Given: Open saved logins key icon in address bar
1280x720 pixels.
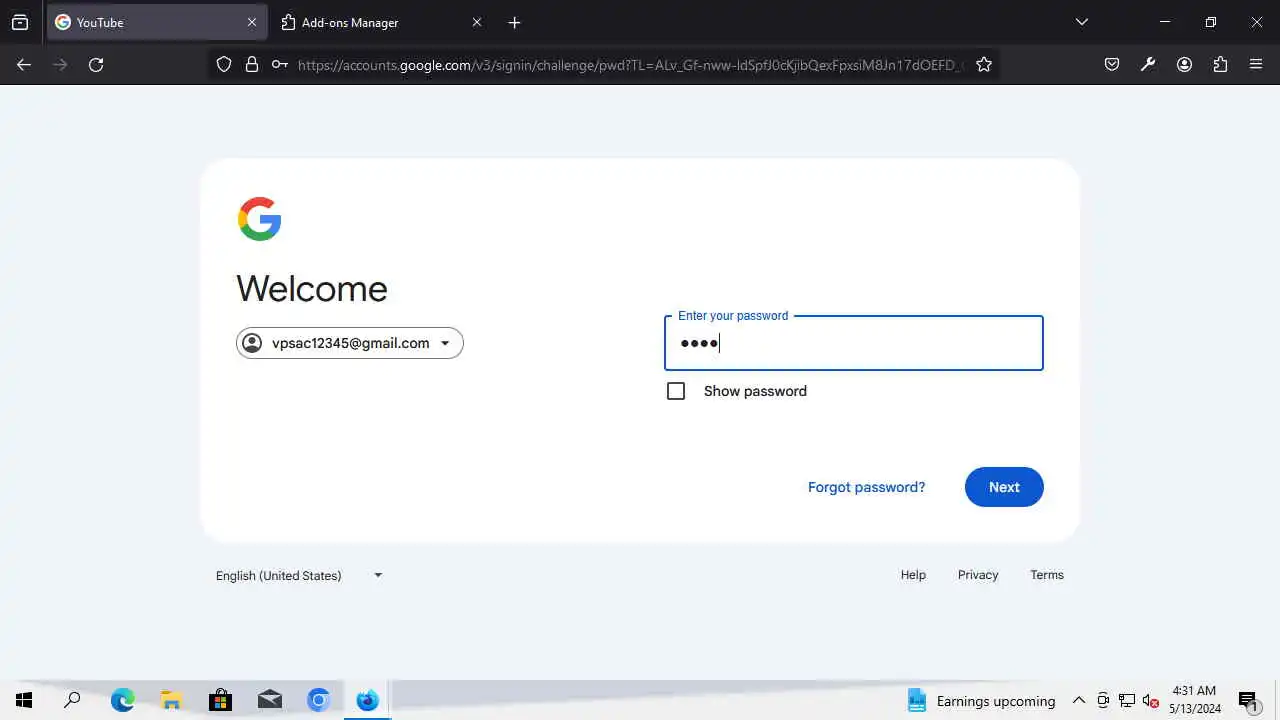Looking at the screenshot, I should tap(280, 64).
